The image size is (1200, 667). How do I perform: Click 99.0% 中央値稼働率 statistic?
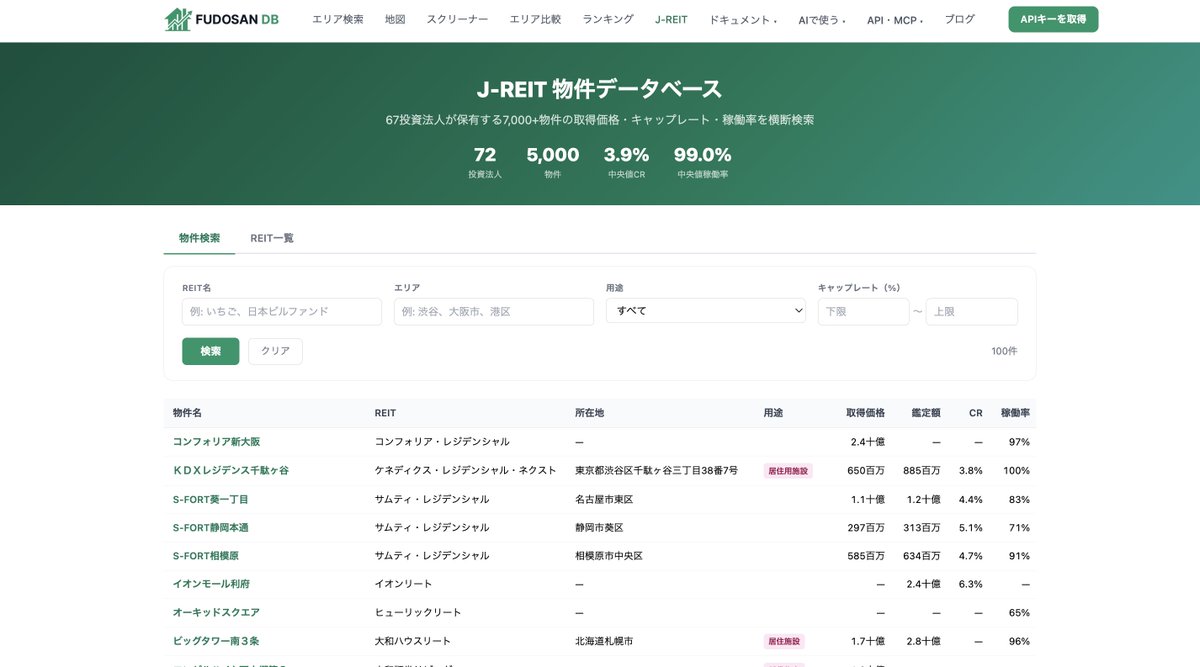pyautogui.click(x=702, y=161)
